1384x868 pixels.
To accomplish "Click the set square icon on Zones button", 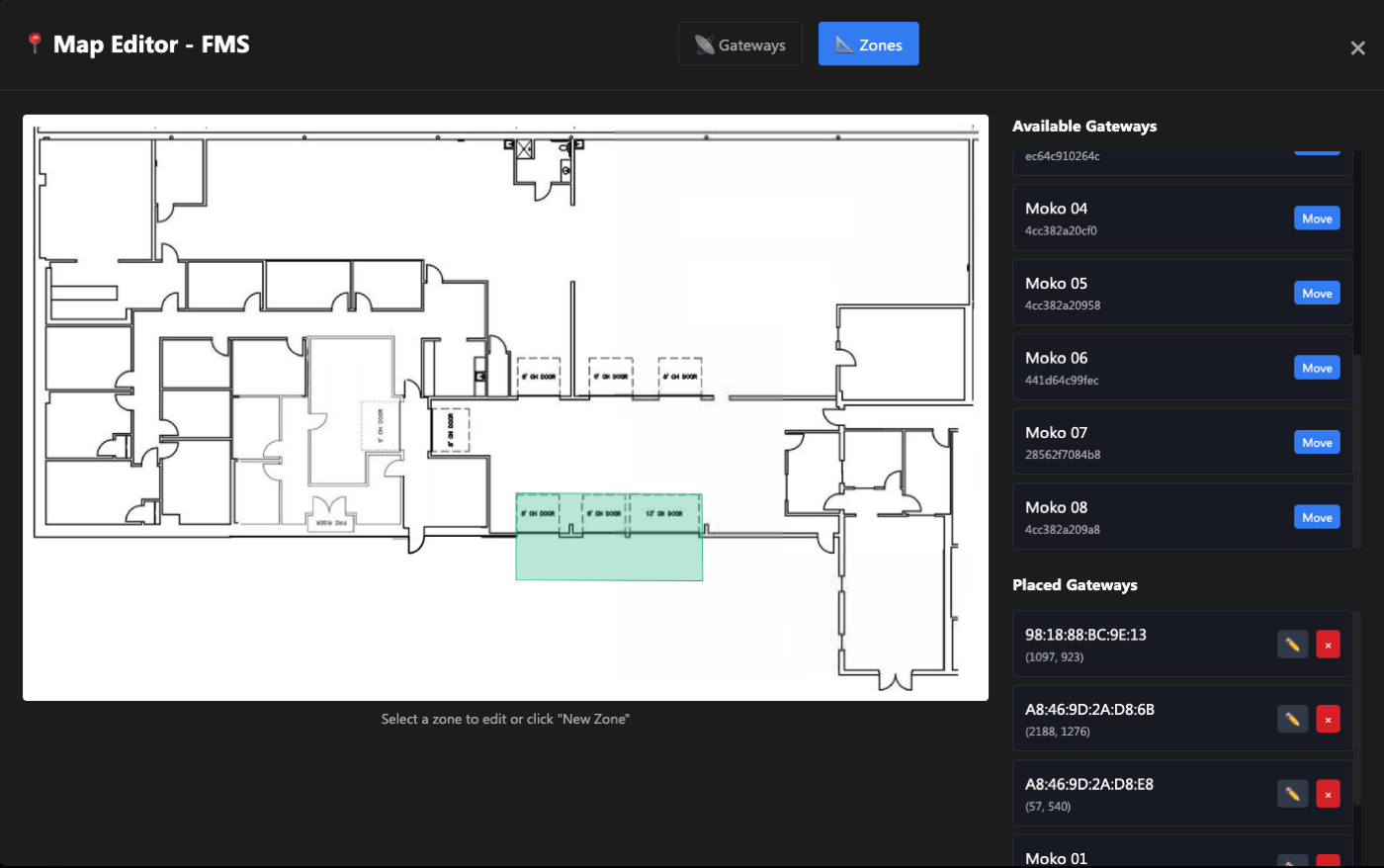I will 842,43.
